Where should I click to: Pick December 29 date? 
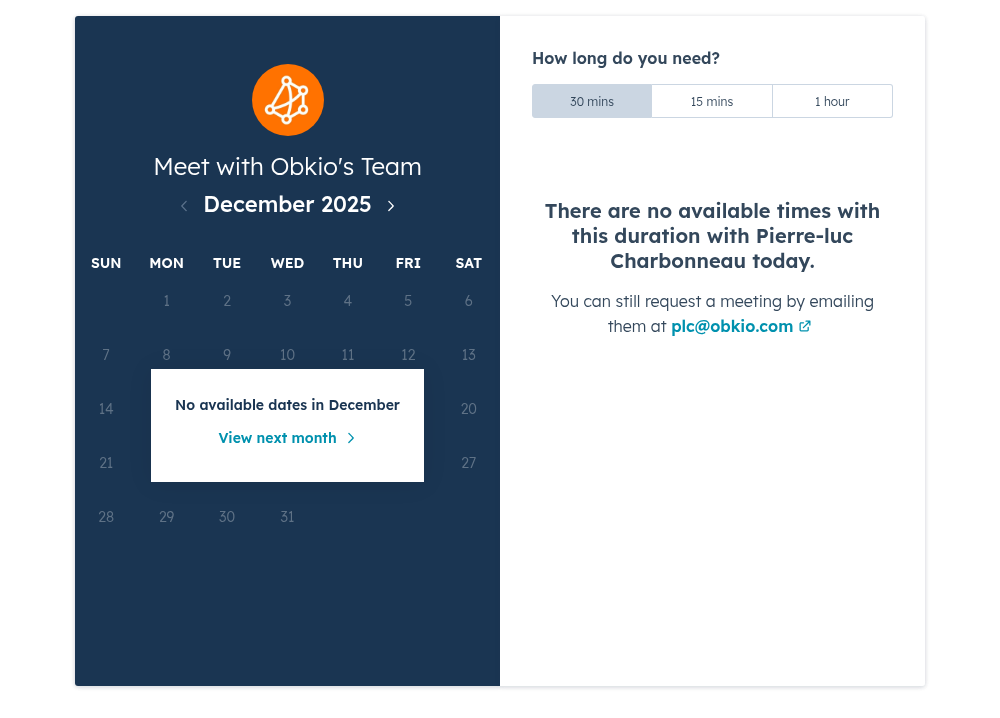167,517
